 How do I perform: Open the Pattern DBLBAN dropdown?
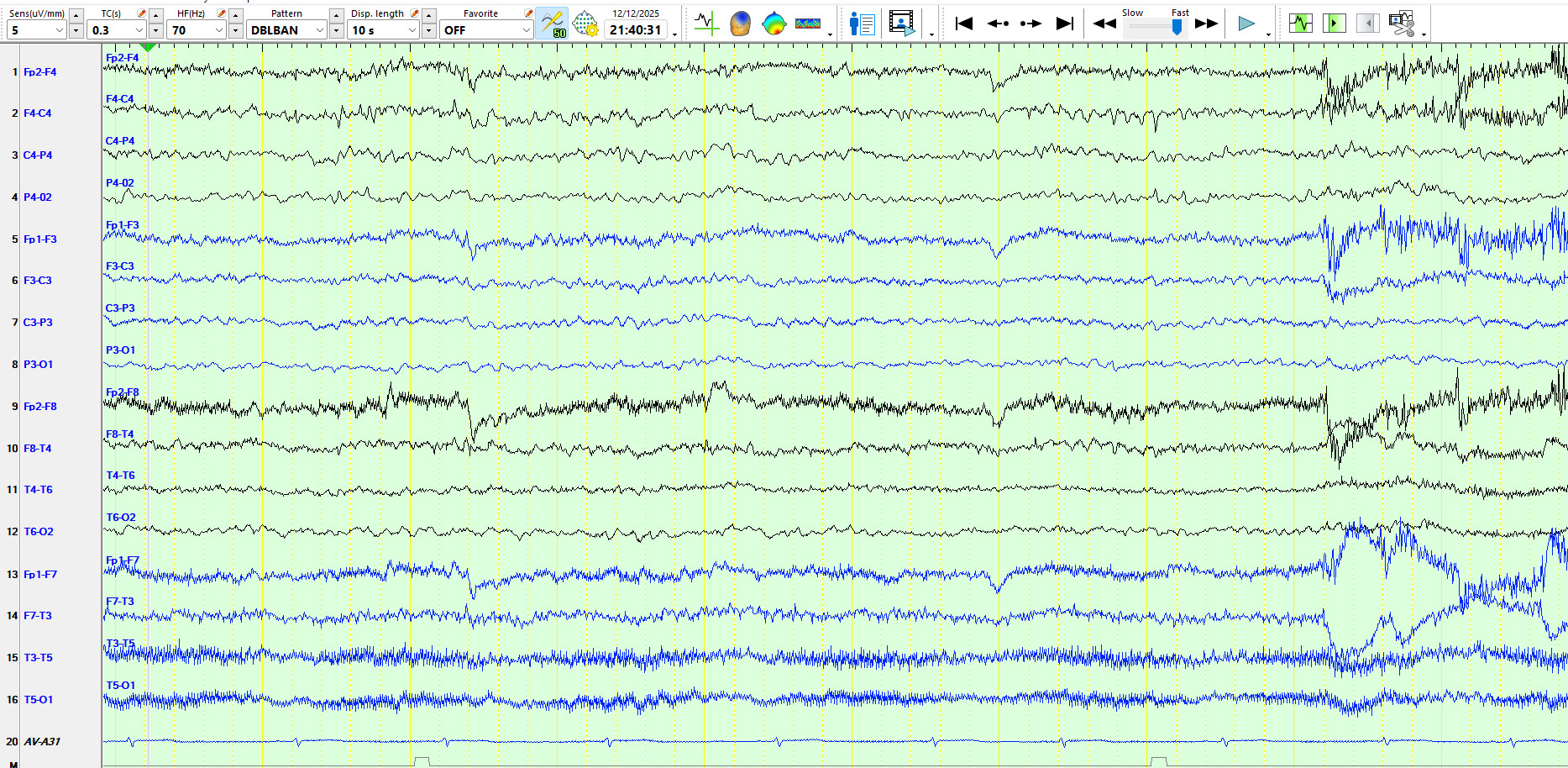[319, 30]
